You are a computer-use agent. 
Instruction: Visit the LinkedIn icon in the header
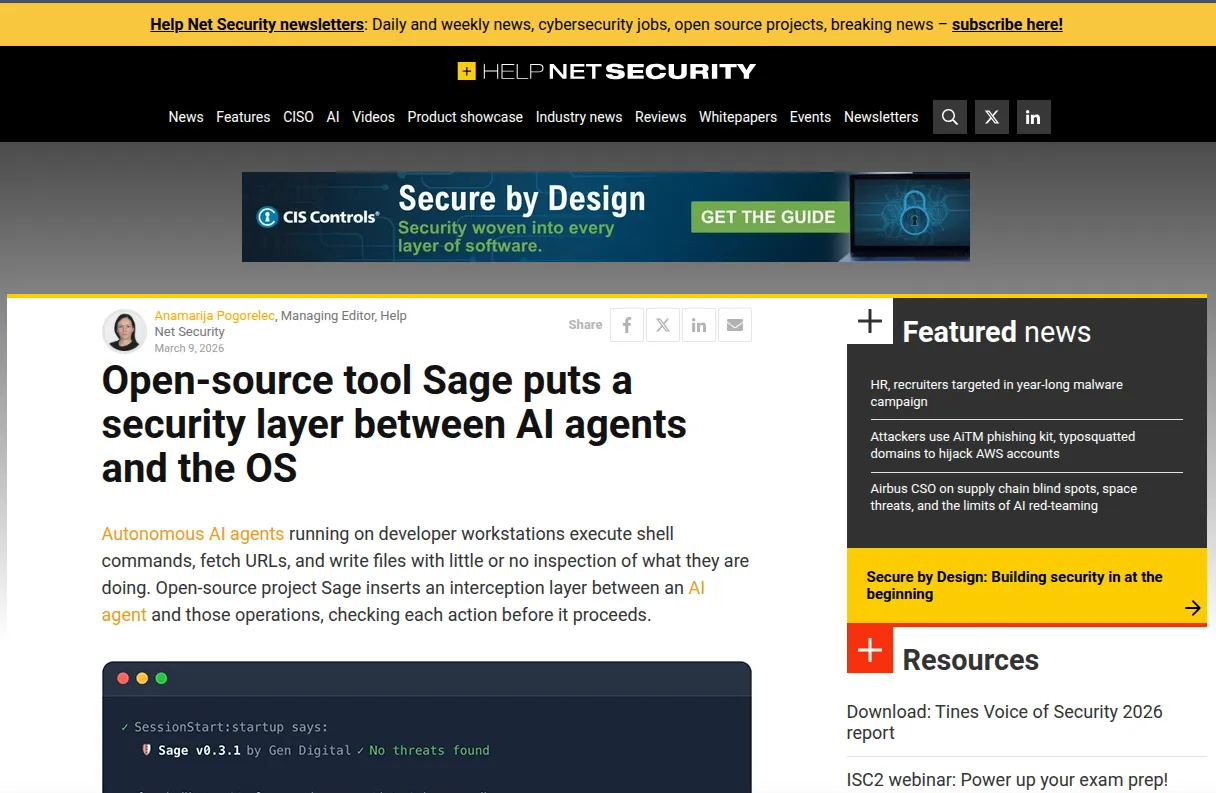coord(1033,117)
